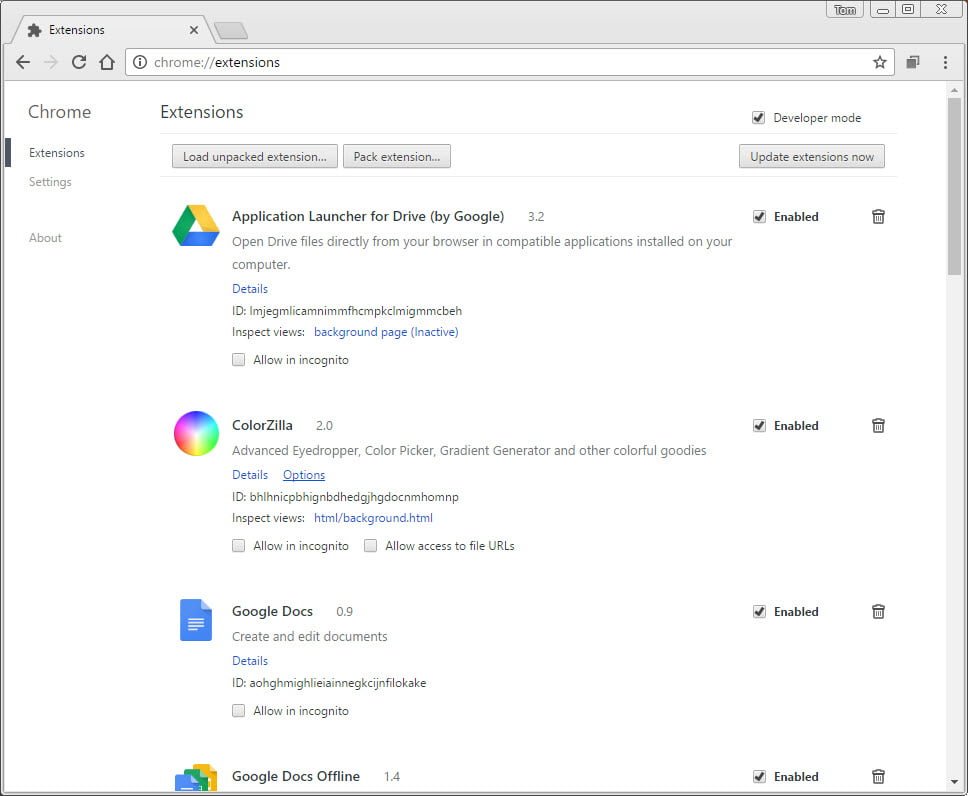Open Details for Application Launcher for Drive

pos(250,288)
